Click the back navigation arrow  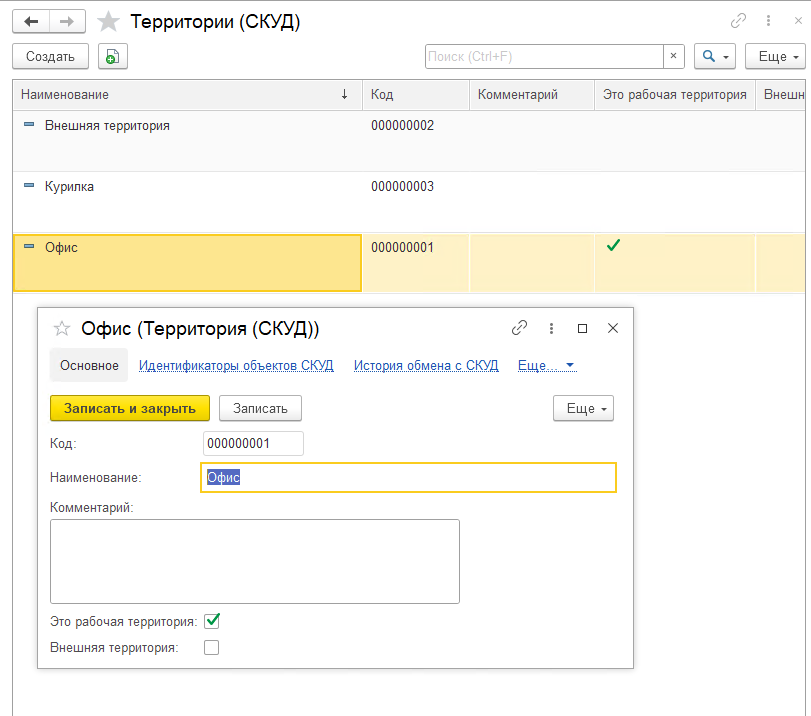tap(32, 21)
